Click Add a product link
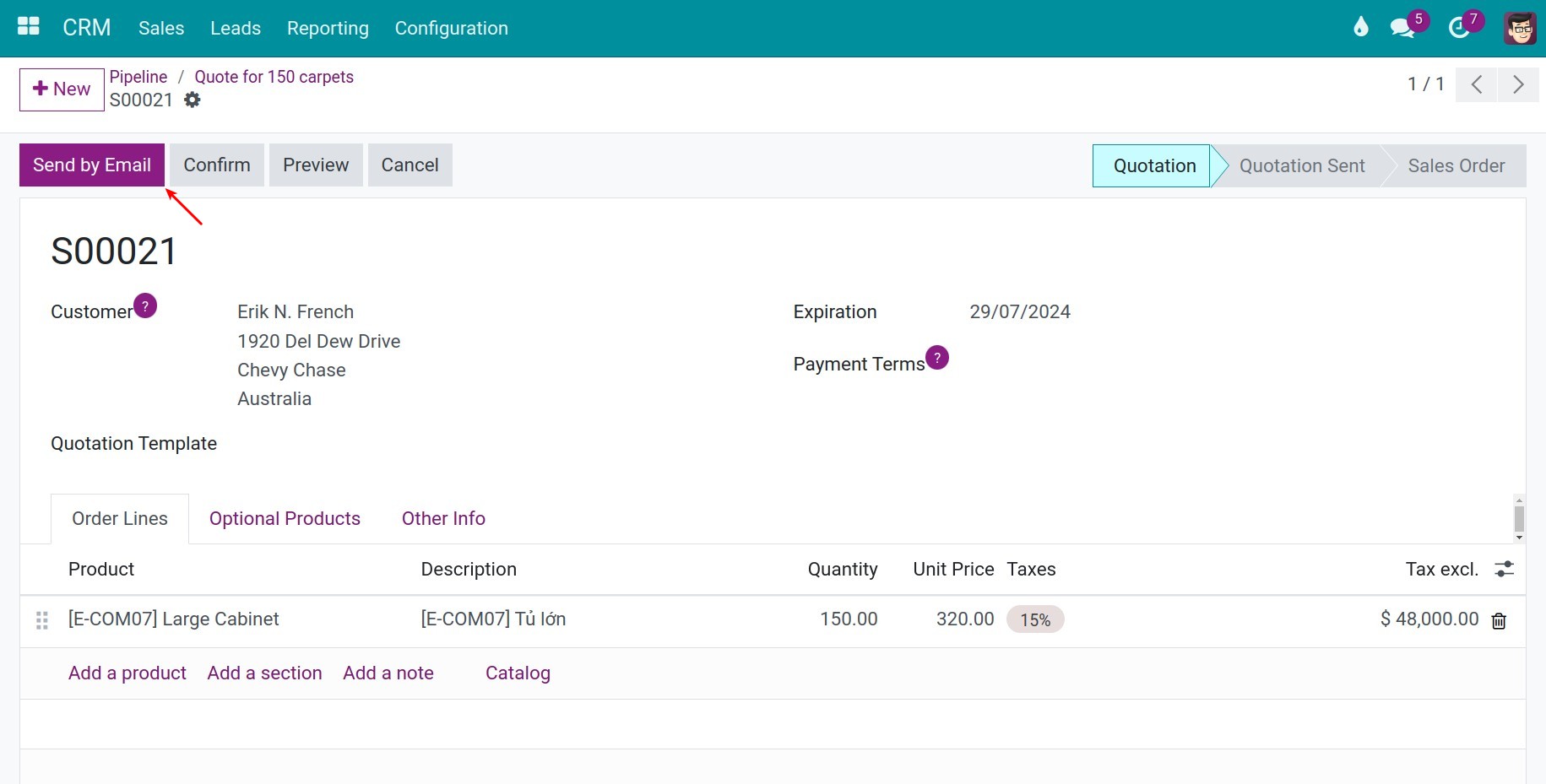This screenshot has height=784, width=1546. pyautogui.click(x=127, y=673)
